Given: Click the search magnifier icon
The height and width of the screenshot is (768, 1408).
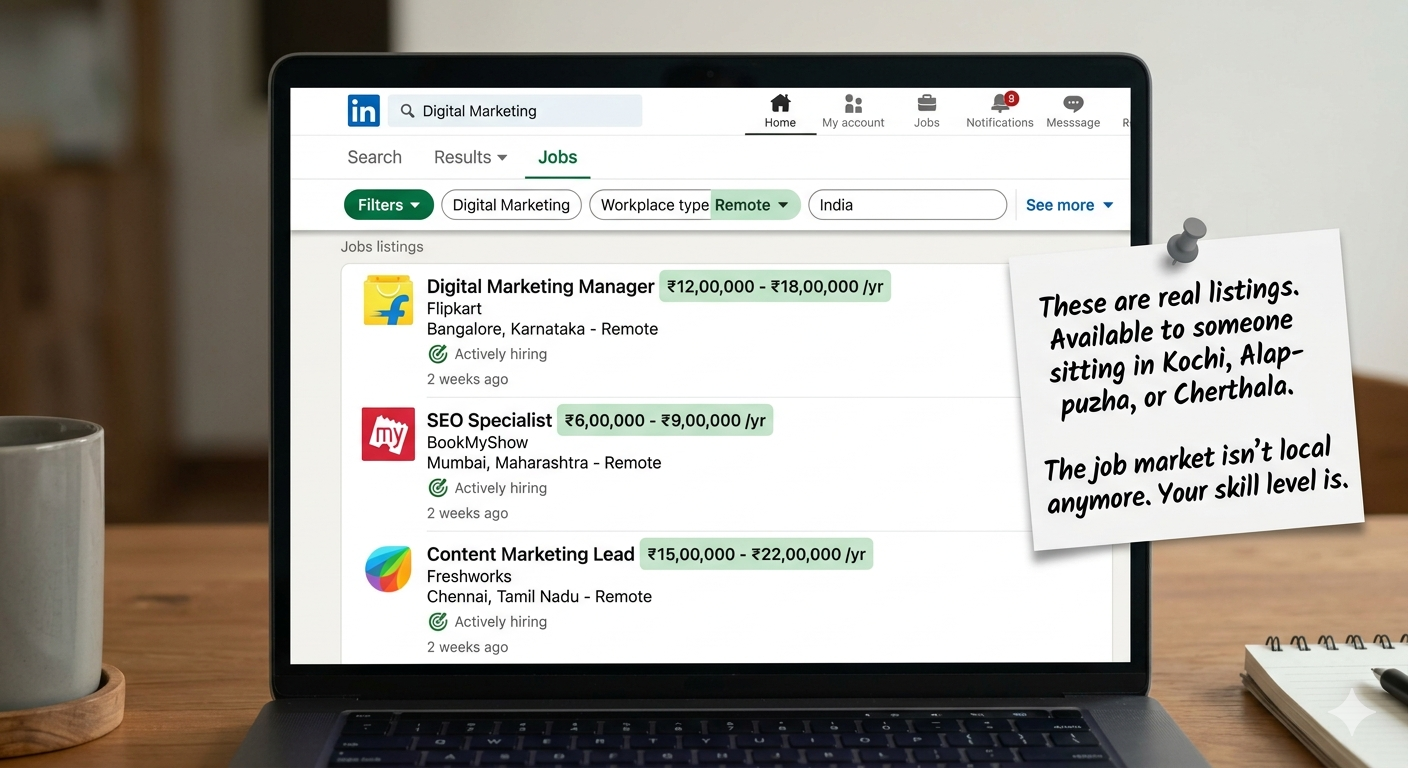Looking at the screenshot, I should 407,111.
